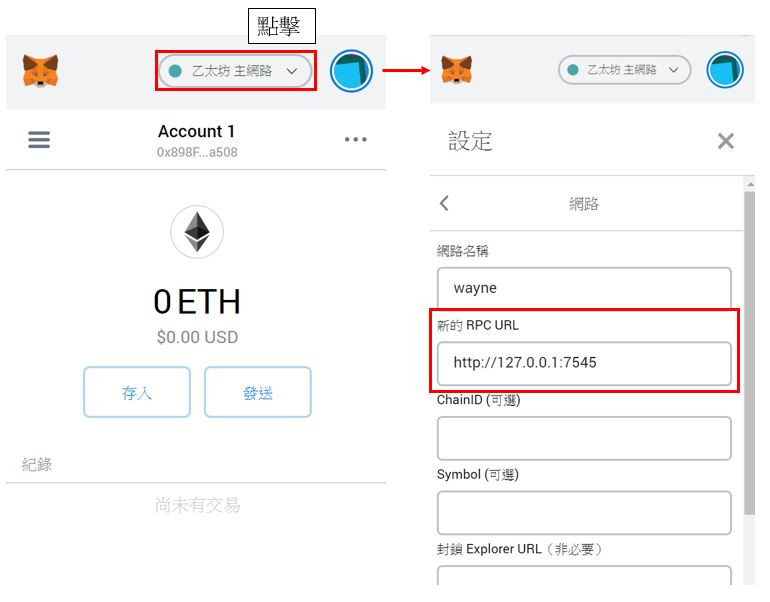
Task: Close the 設定 settings panel with X
Action: tap(726, 141)
